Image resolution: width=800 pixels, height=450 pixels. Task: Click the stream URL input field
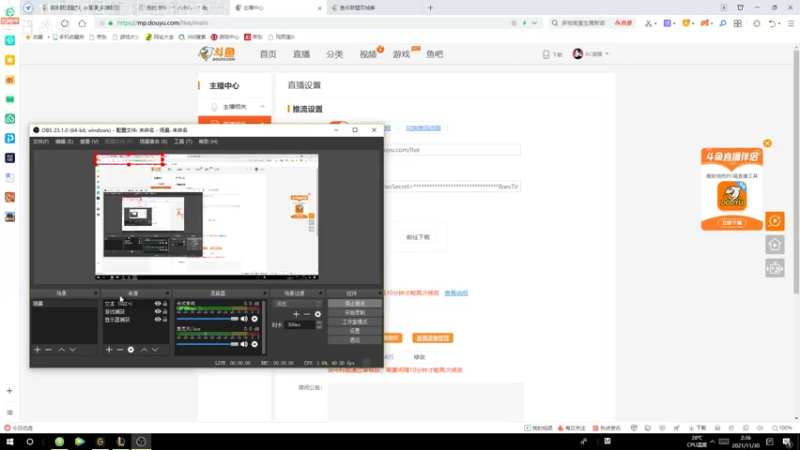[x=452, y=150]
